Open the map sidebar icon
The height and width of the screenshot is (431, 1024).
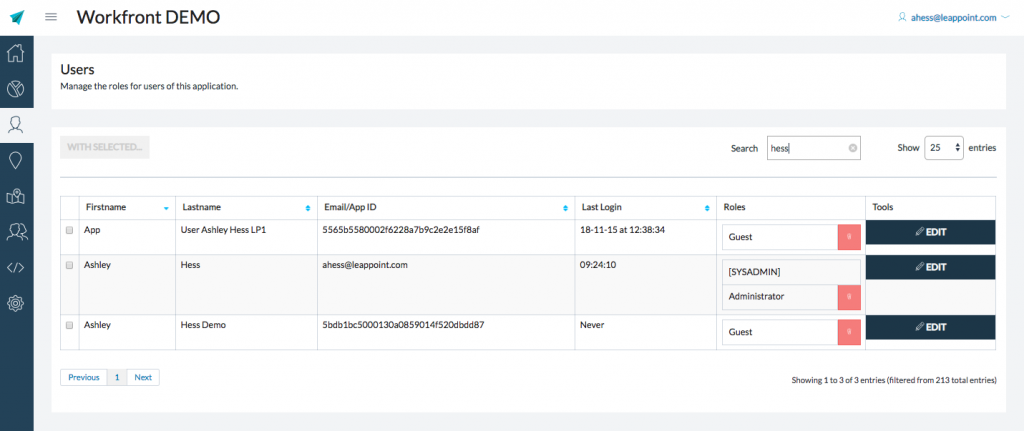point(16,196)
